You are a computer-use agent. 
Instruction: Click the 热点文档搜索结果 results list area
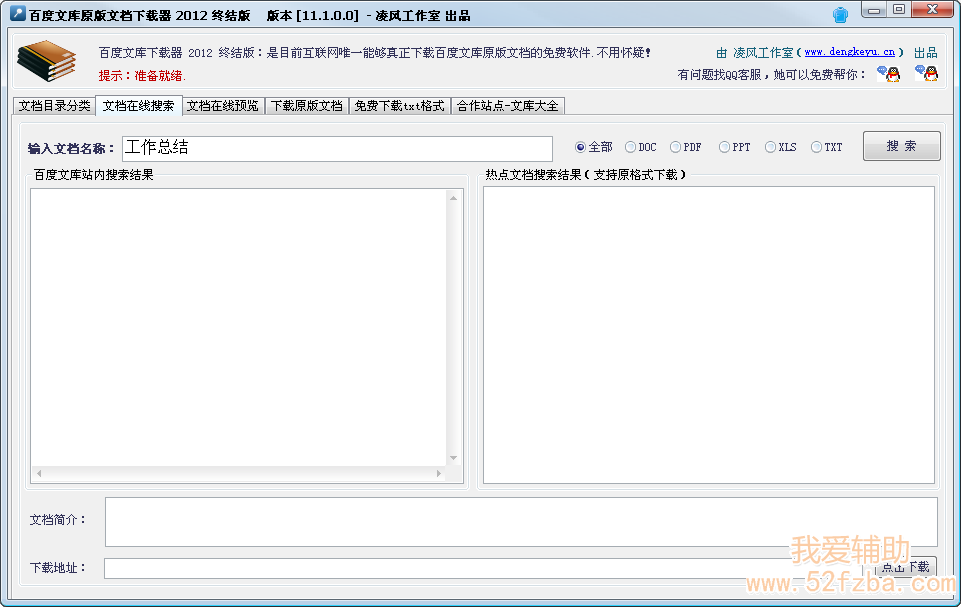708,335
